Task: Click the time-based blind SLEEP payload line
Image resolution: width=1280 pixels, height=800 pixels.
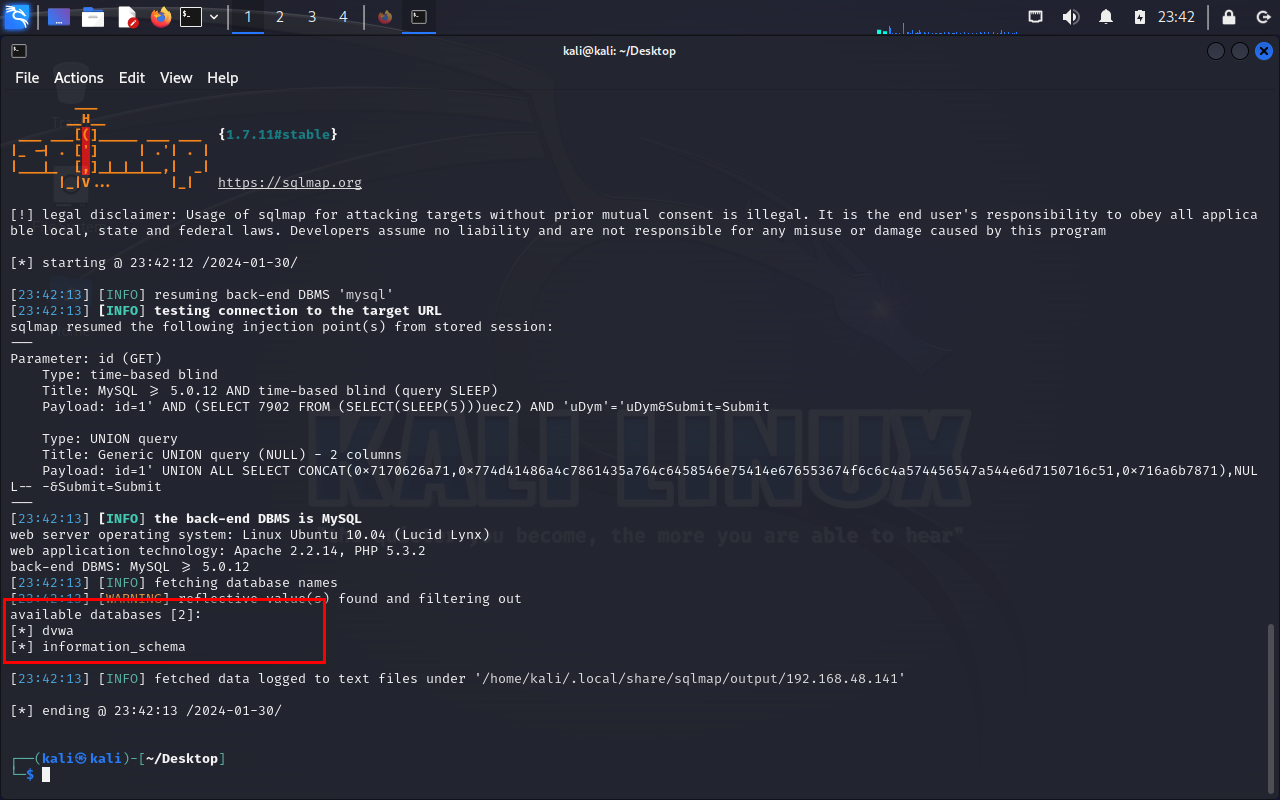Action: [406, 407]
